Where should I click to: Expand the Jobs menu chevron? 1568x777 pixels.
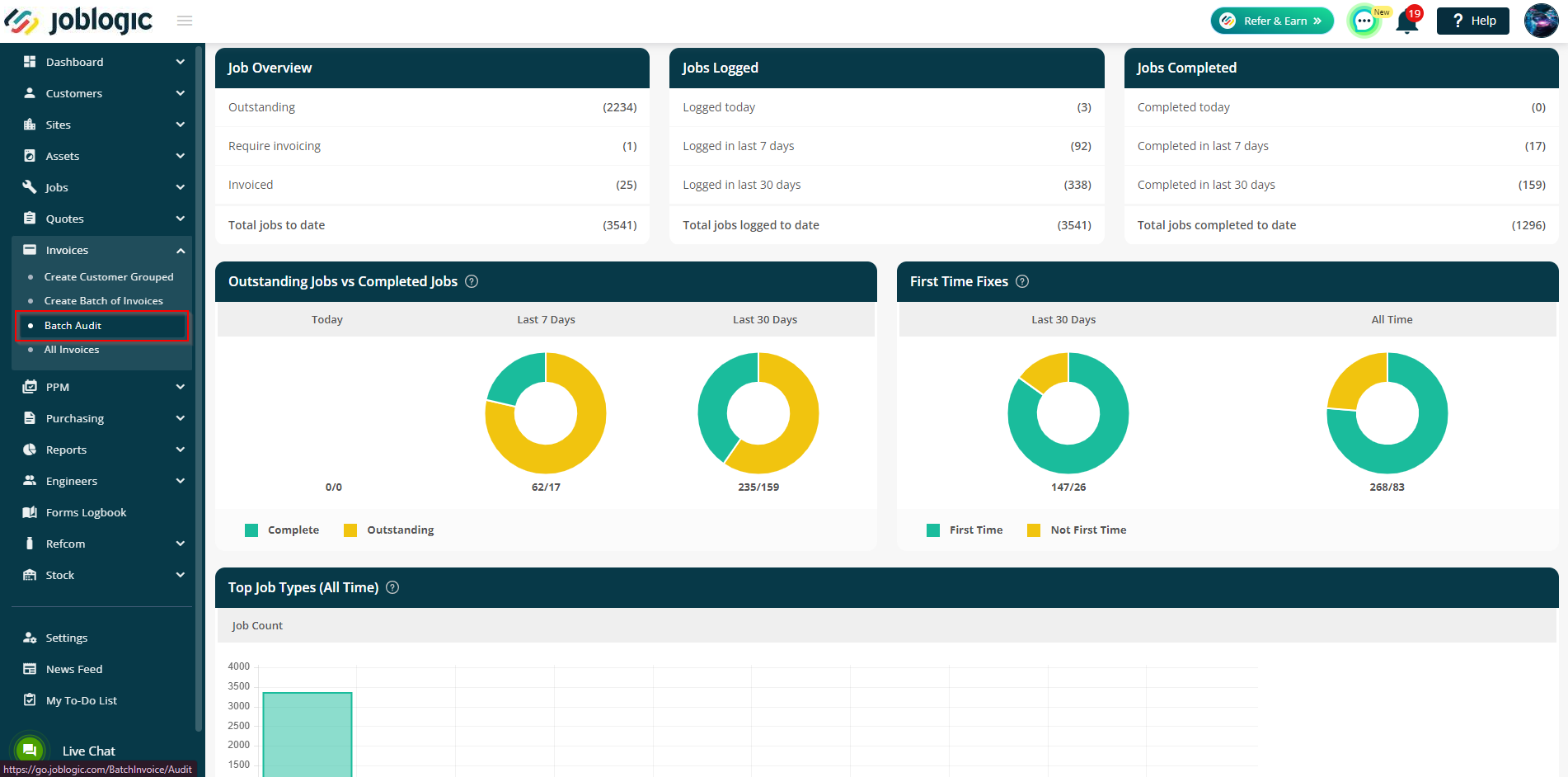point(181,187)
